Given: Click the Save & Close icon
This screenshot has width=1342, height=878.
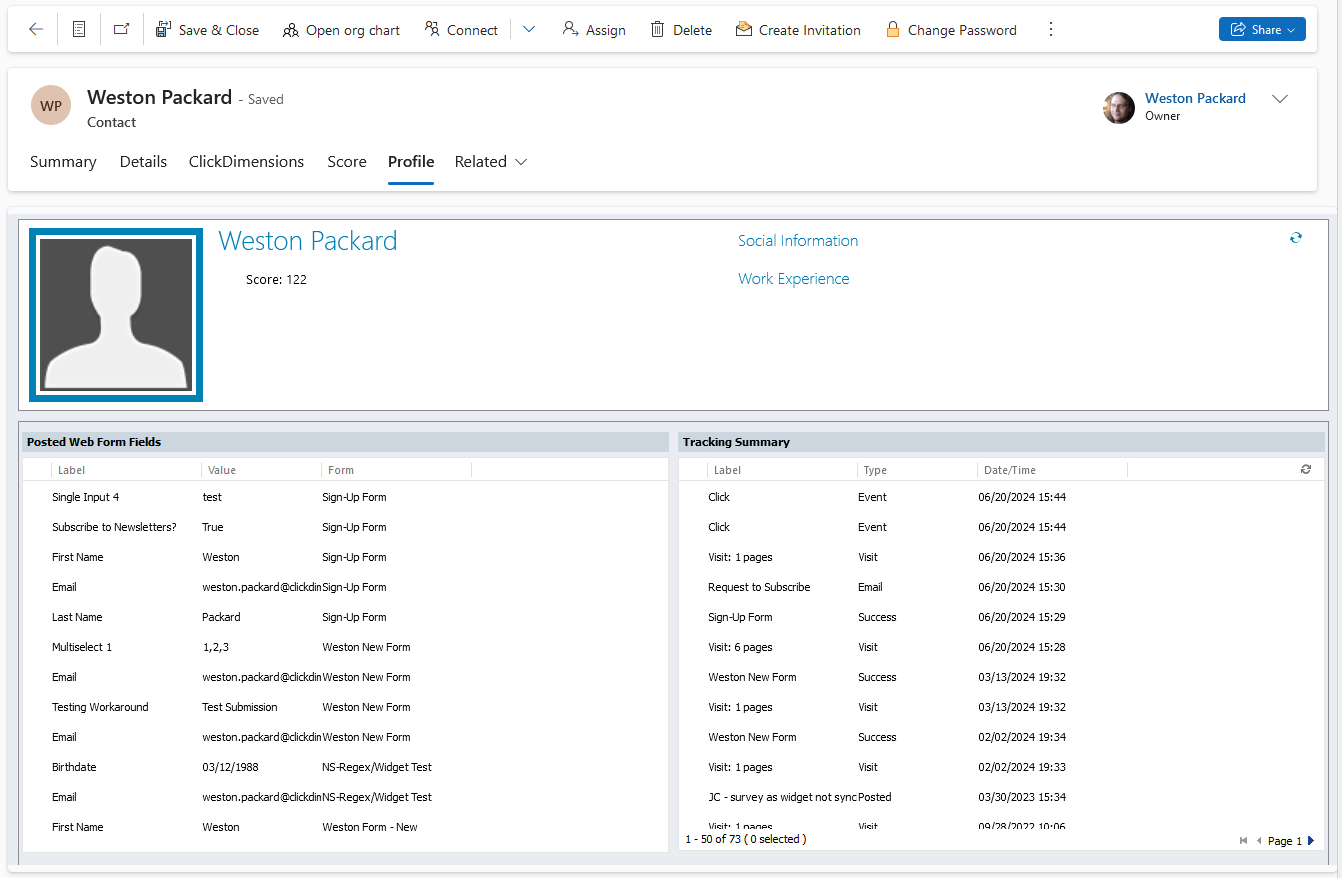Looking at the screenshot, I should click(x=163, y=28).
